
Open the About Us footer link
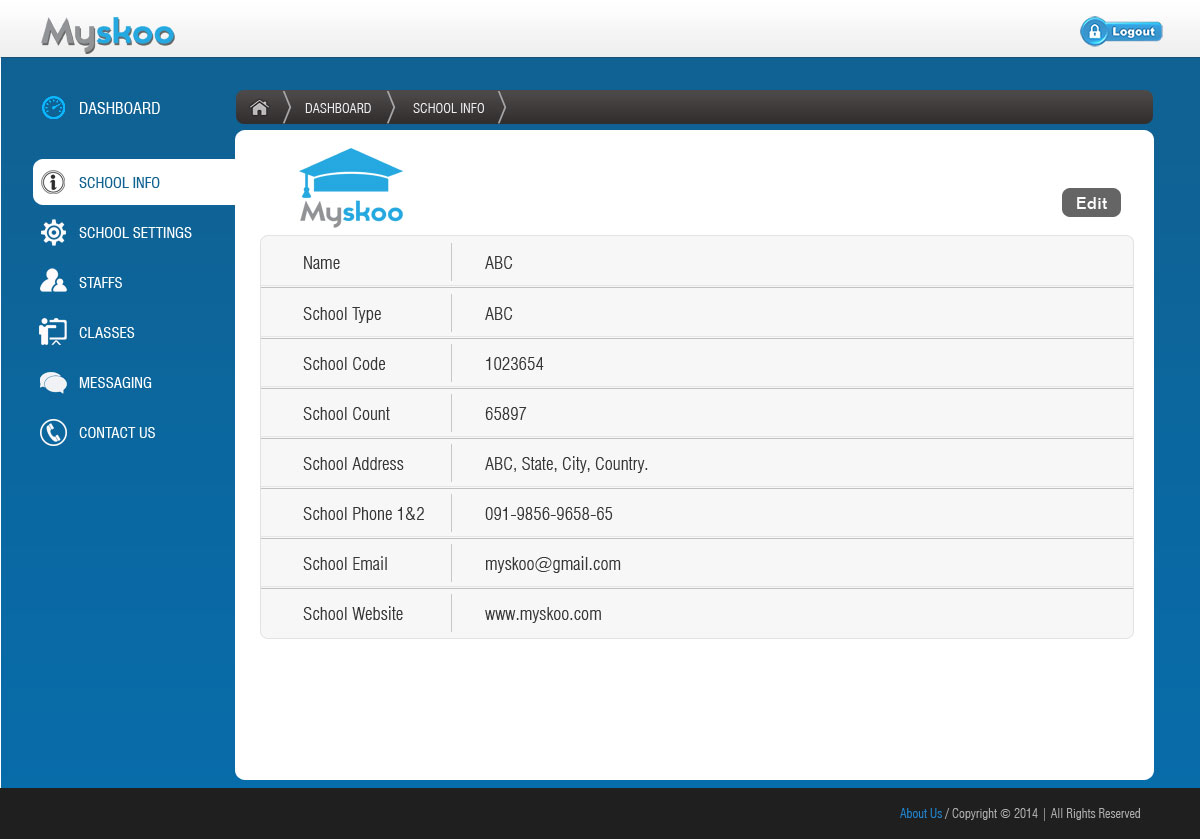tap(921, 814)
